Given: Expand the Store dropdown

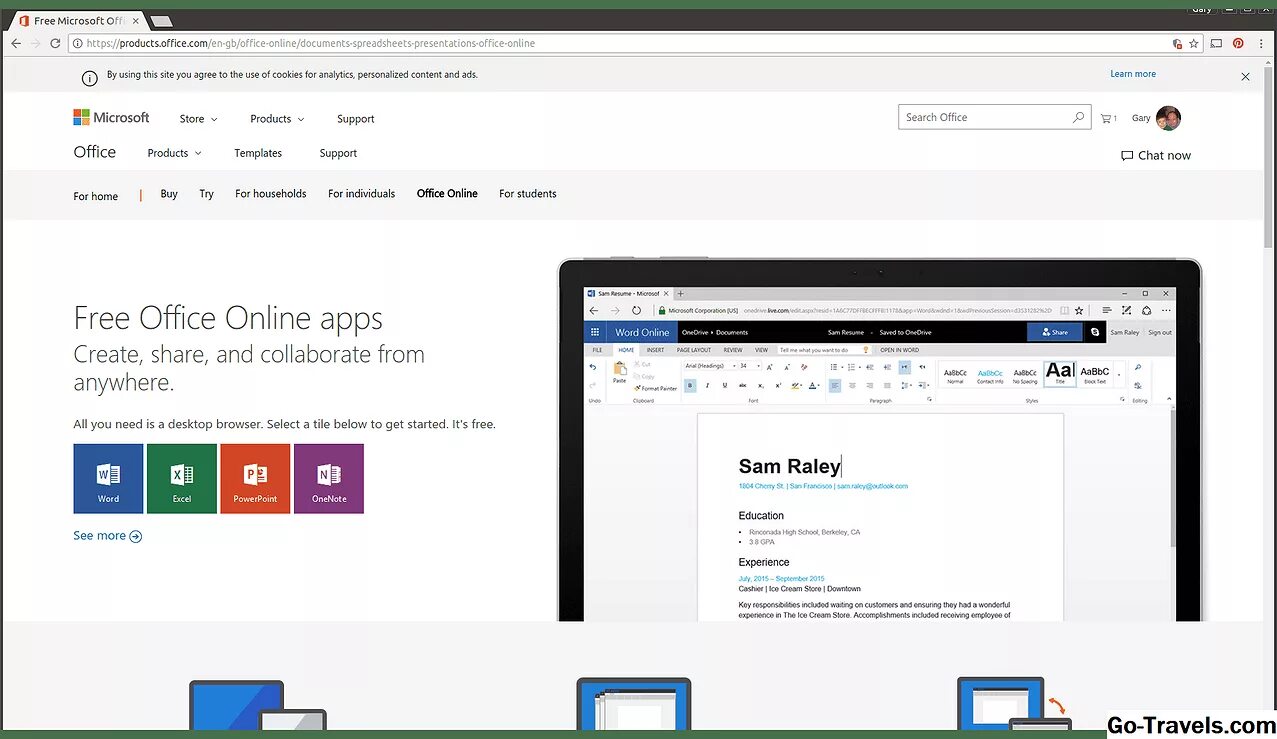Looking at the screenshot, I should click(198, 119).
